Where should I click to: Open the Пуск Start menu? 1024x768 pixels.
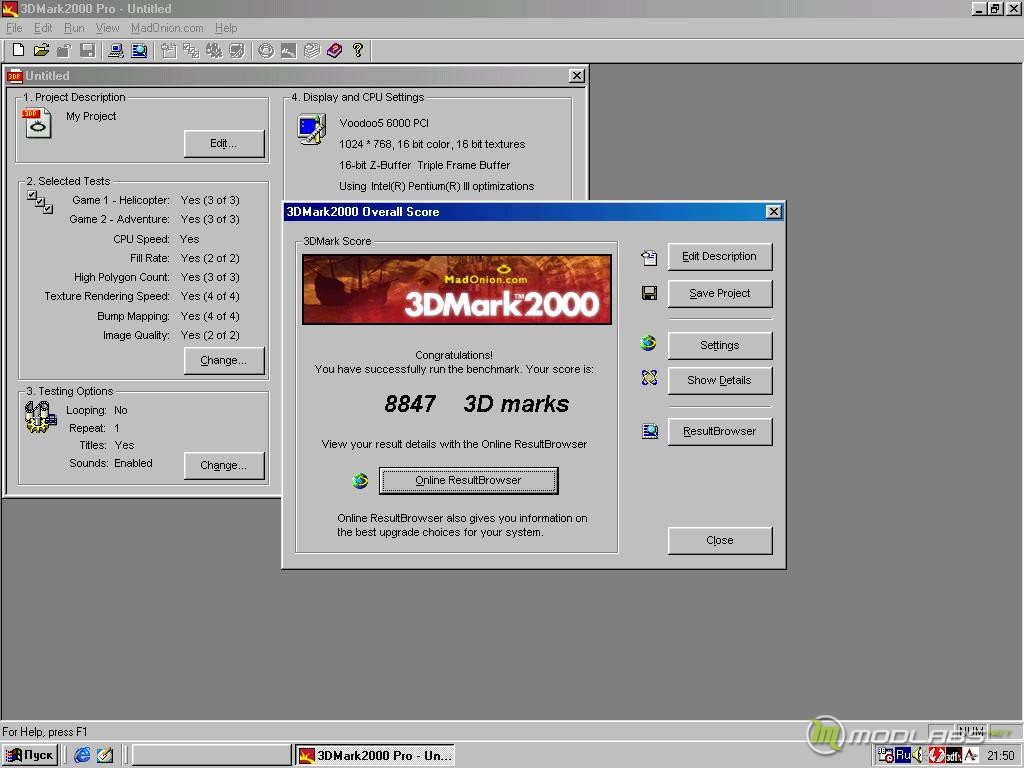(29, 756)
